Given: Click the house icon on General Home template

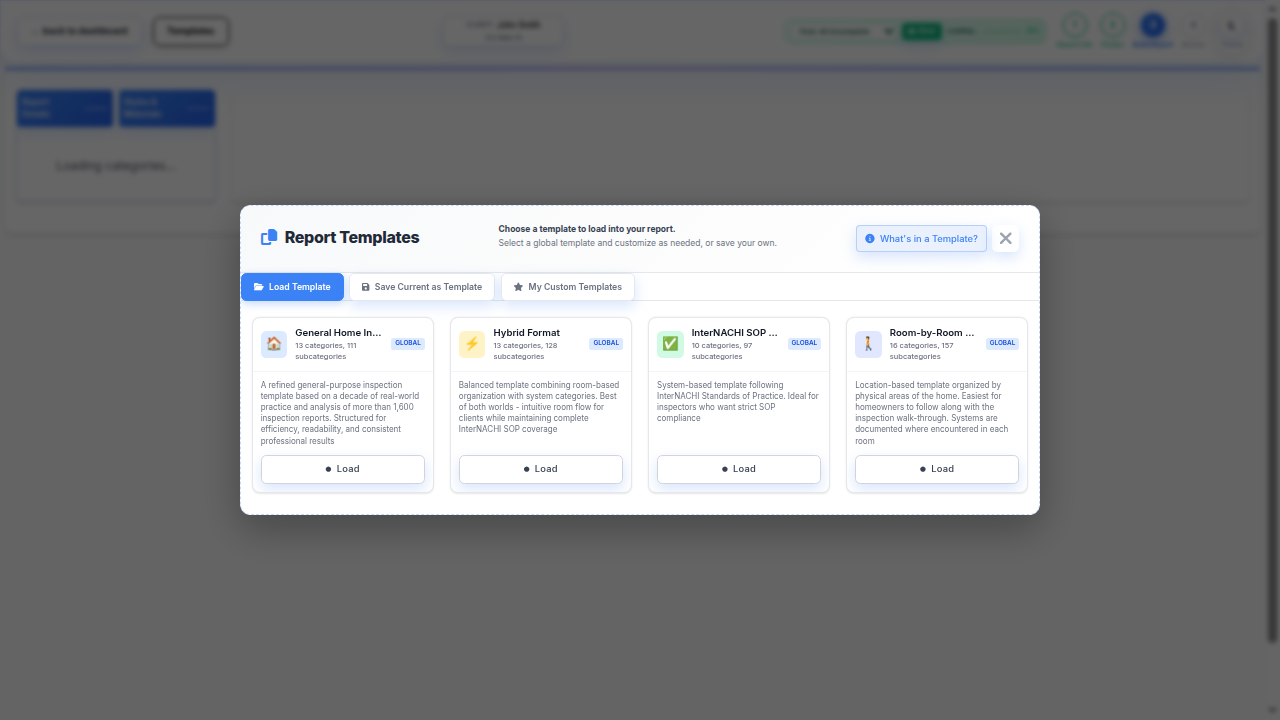Looking at the screenshot, I should (x=274, y=344).
